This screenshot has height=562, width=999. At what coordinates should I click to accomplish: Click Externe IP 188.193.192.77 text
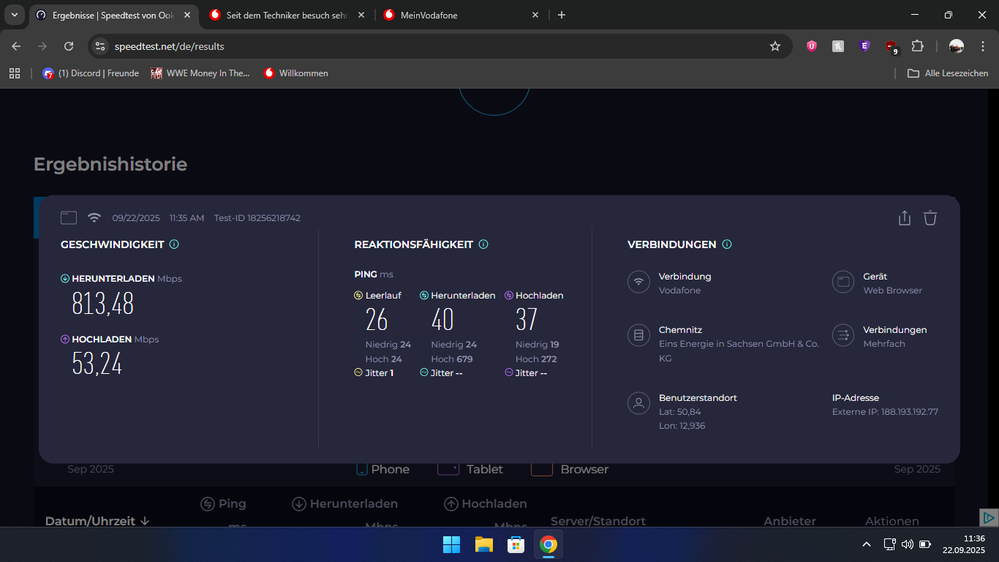coord(885,412)
